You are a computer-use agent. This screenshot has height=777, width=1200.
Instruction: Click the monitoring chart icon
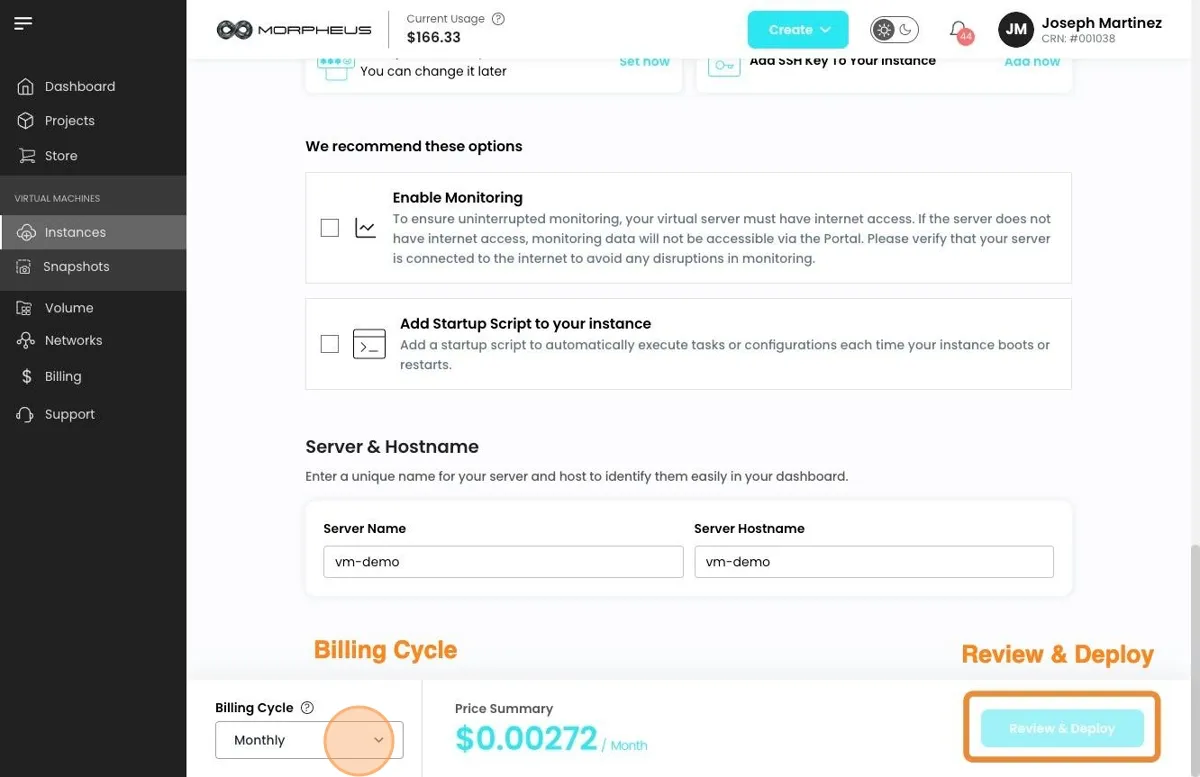coord(365,228)
